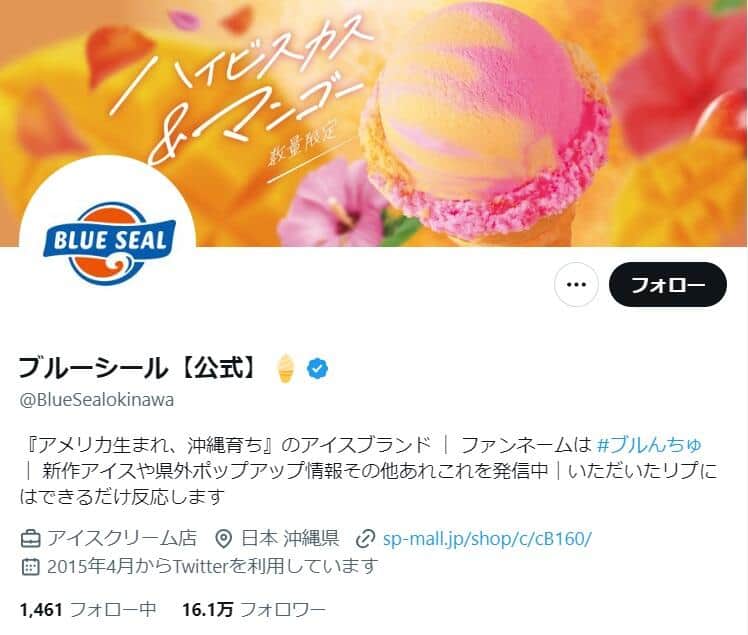
Task: Open the sp-mall.jp/shop/c/cB160/ link
Action: (487, 539)
